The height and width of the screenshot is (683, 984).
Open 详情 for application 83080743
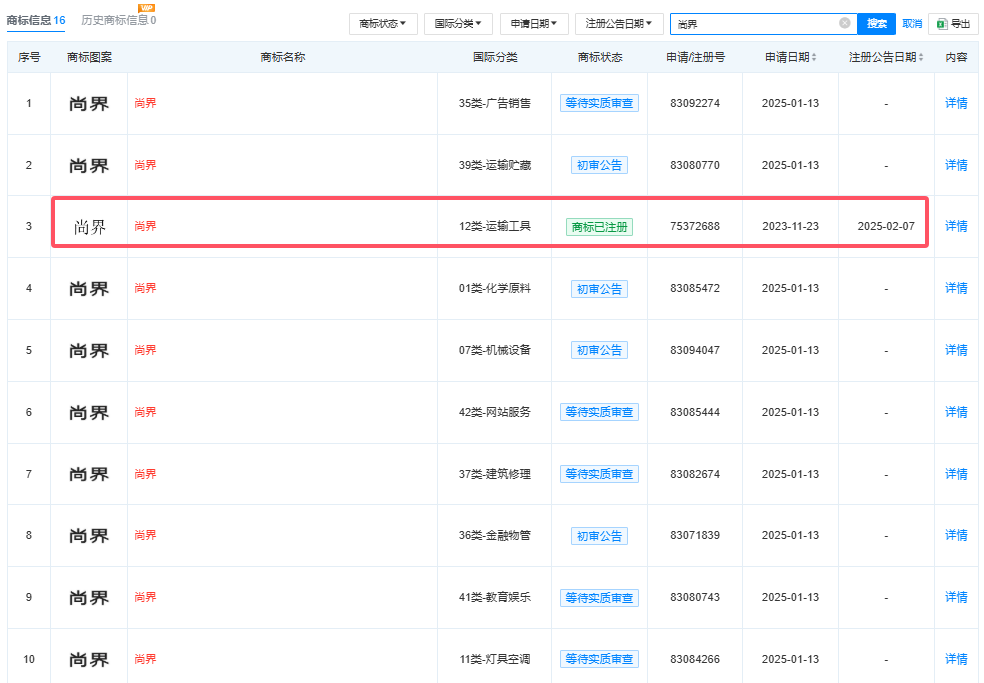click(x=956, y=597)
